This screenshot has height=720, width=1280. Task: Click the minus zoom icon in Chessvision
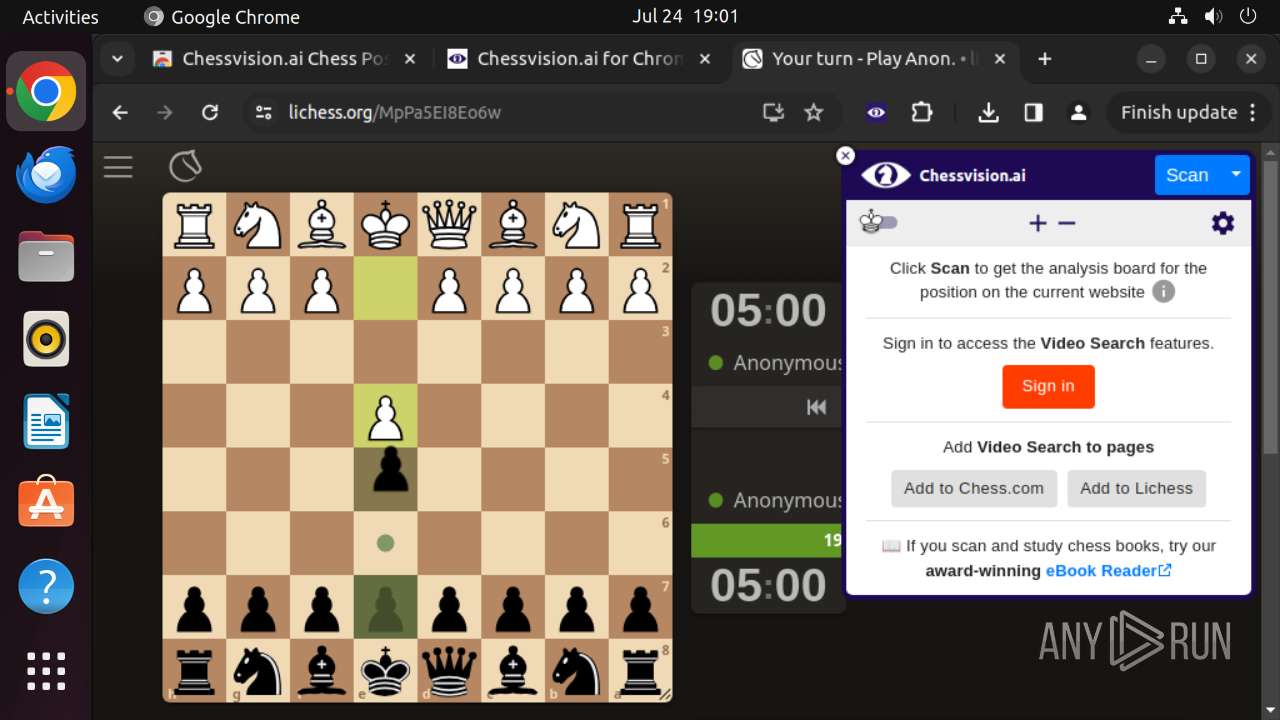(1067, 223)
